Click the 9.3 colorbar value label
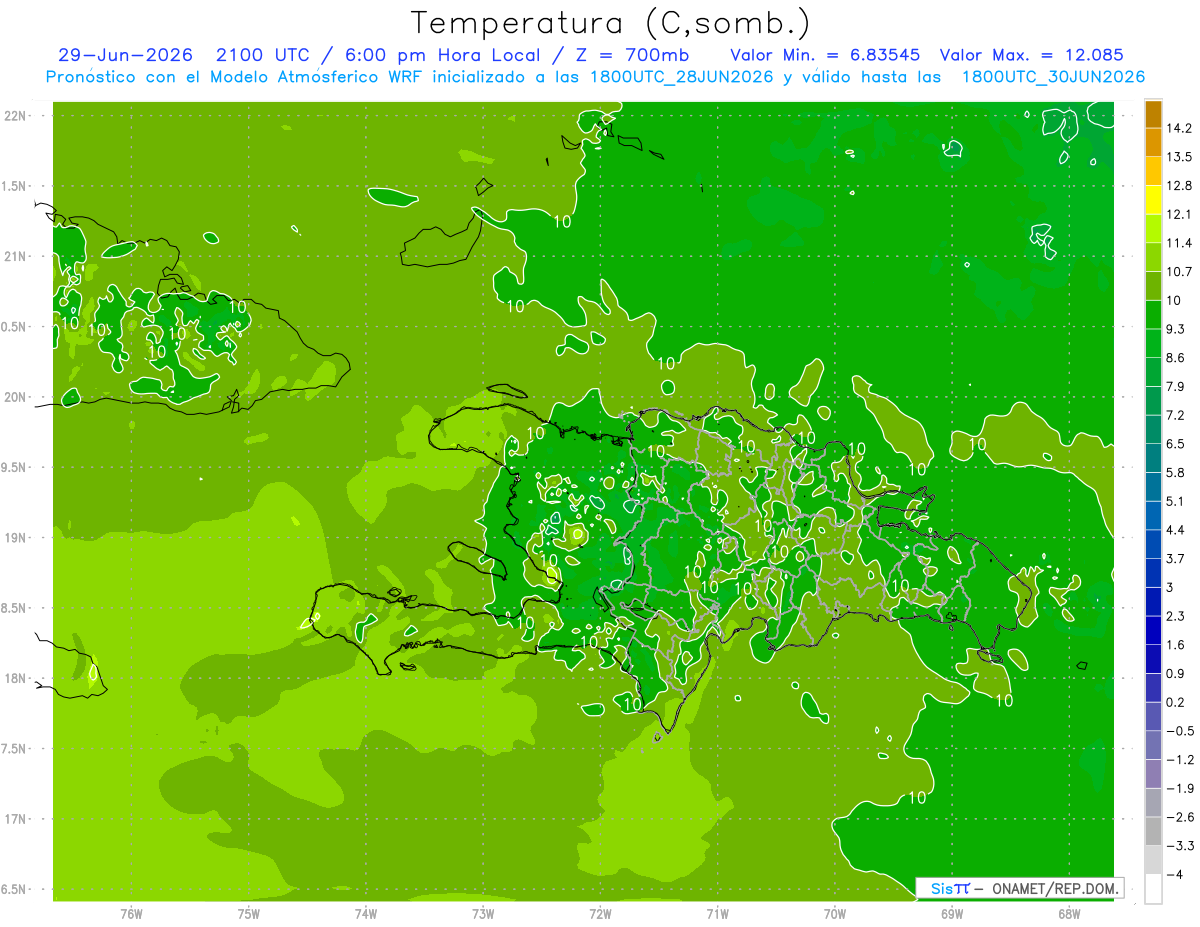 1176,329
